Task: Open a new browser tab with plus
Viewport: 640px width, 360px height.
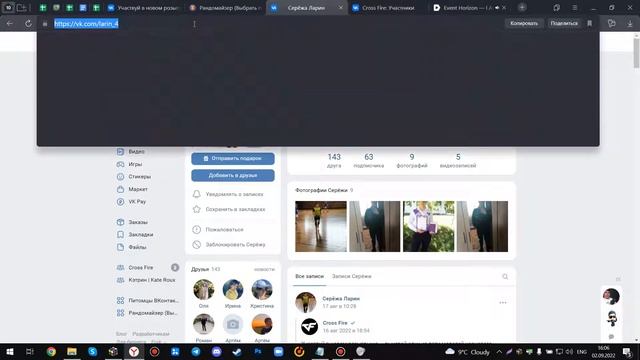Action: point(522,7)
